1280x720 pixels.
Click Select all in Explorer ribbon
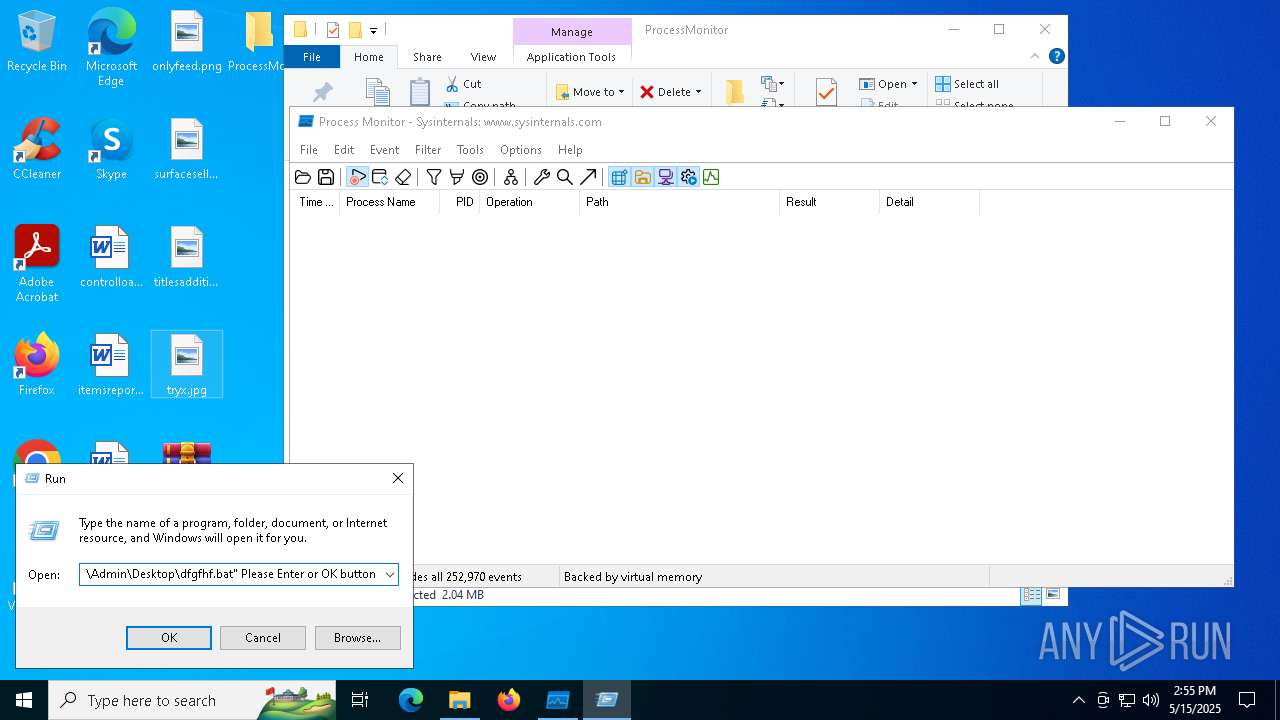coord(967,84)
